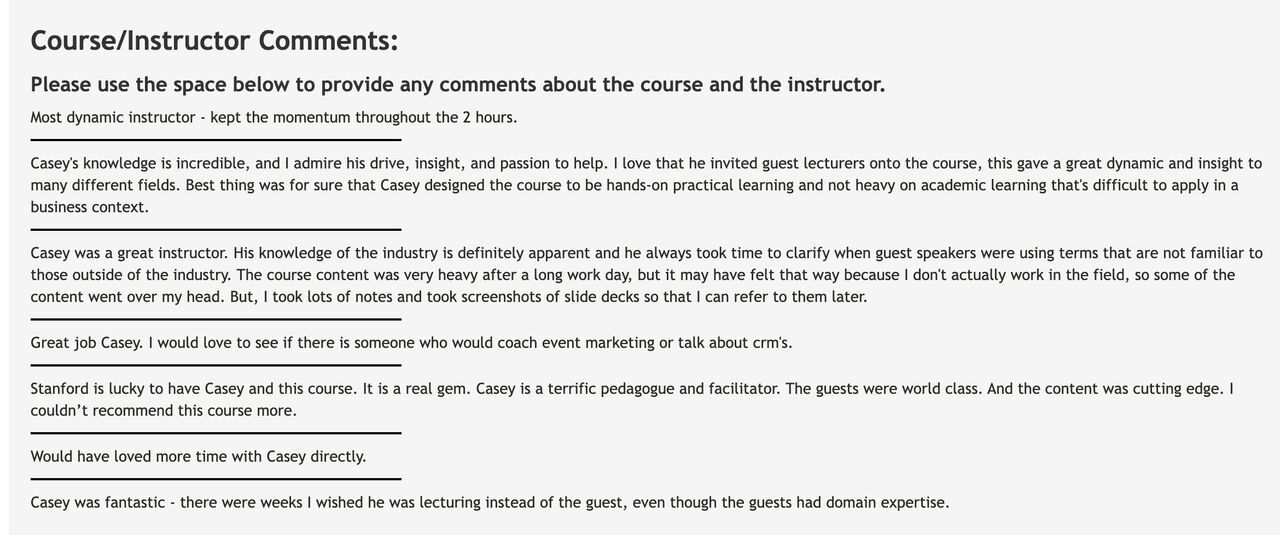Click 'Would have loved more time' comment
This screenshot has width=1280, height=535.
pos(198,457)
